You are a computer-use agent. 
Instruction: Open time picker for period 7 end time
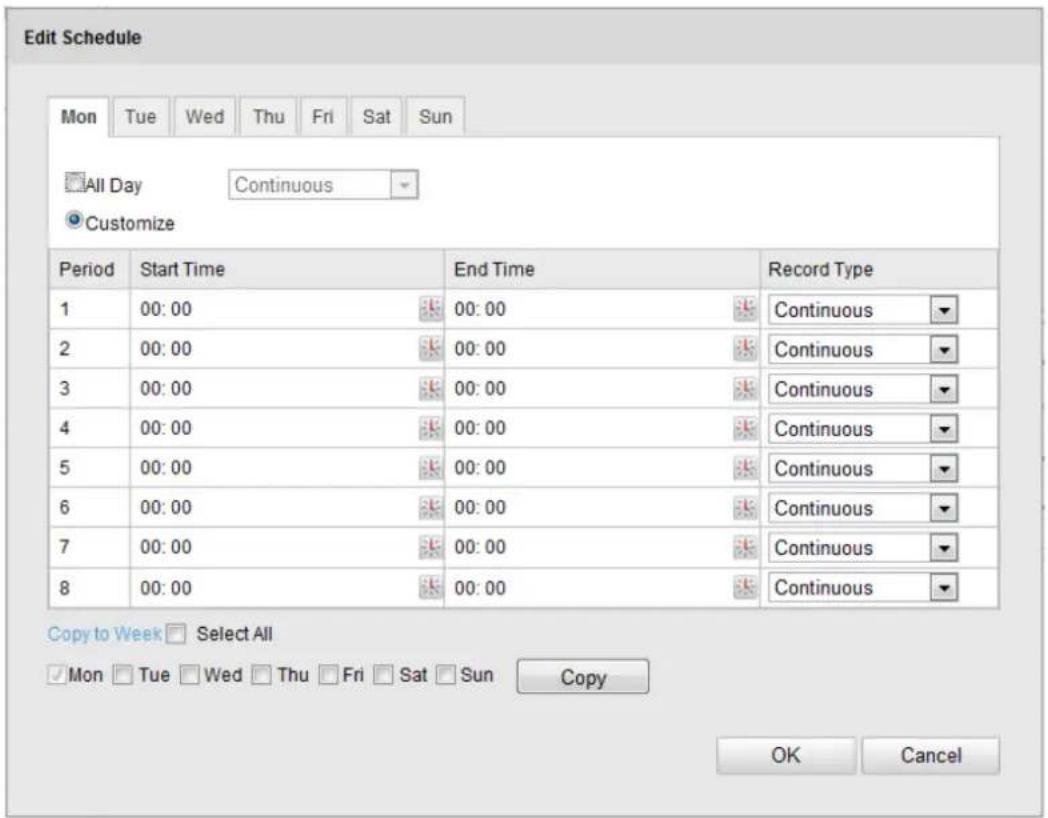point(745,547)
